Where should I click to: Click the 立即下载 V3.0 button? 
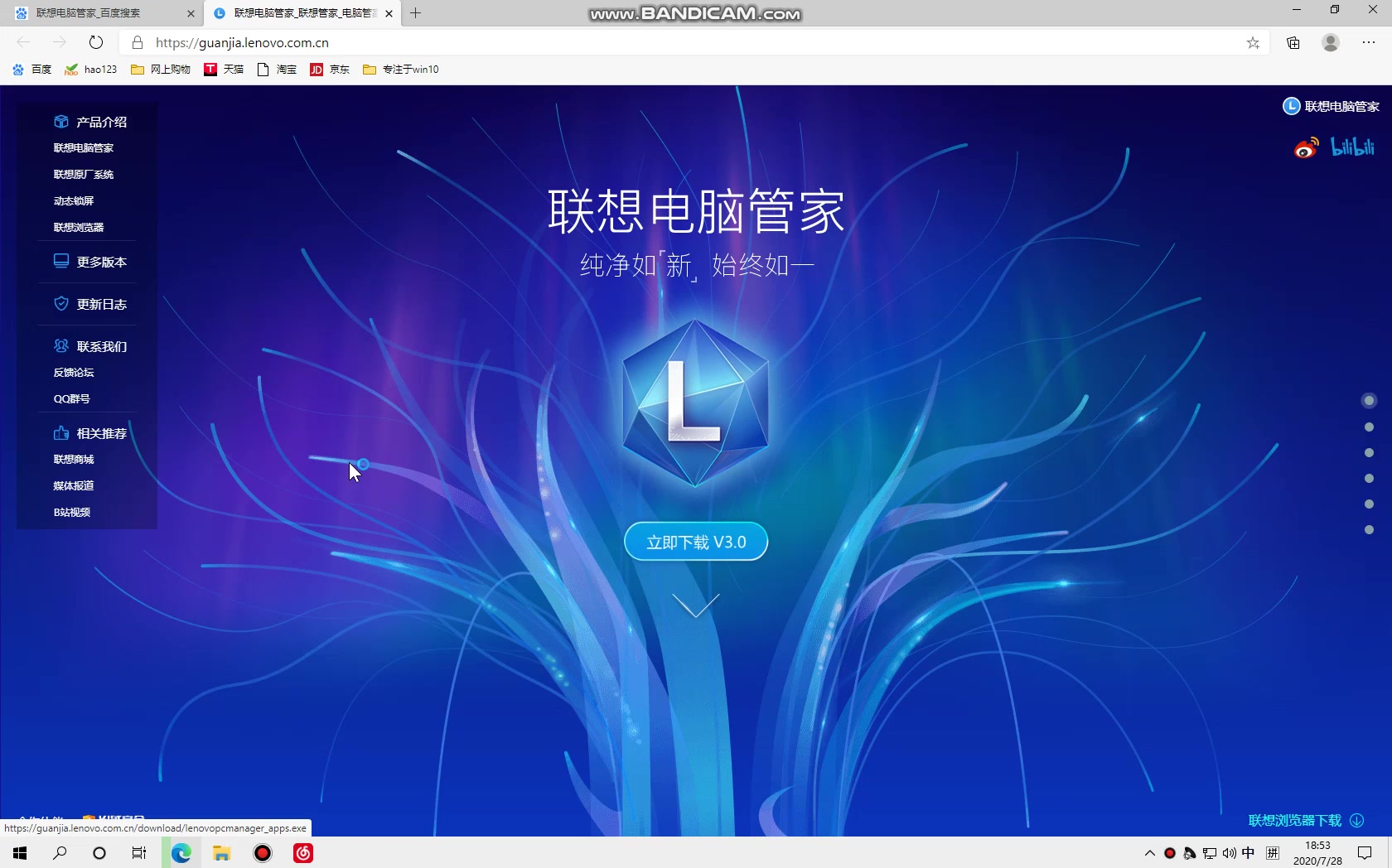tap(696, 542)
